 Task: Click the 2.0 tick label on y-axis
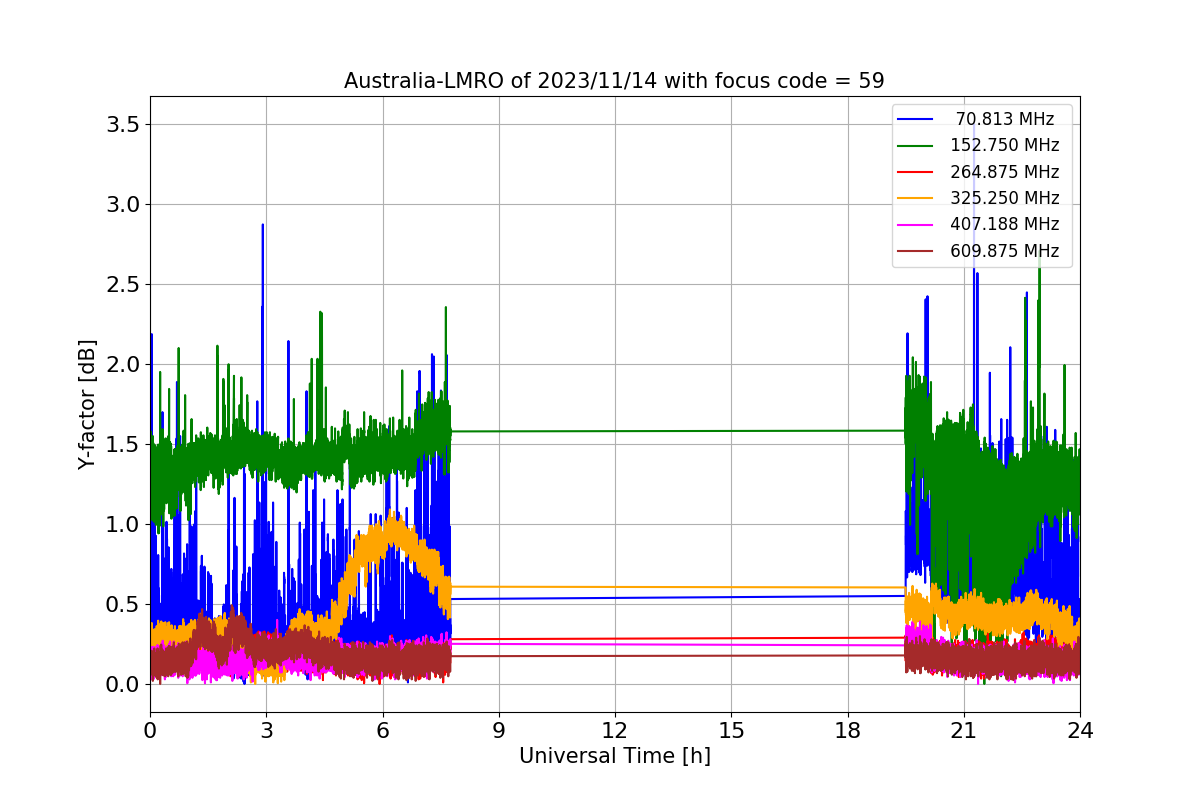coord(122,365)
